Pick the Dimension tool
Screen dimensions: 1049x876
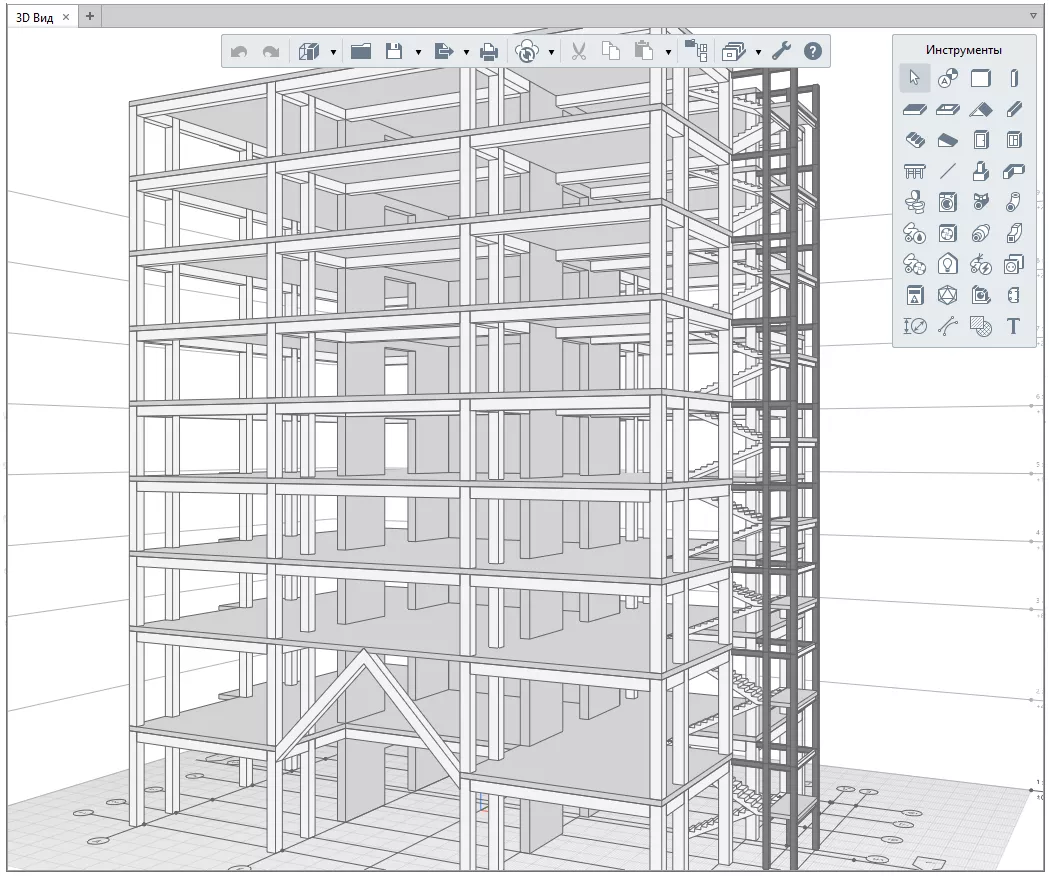pos(915,326)
